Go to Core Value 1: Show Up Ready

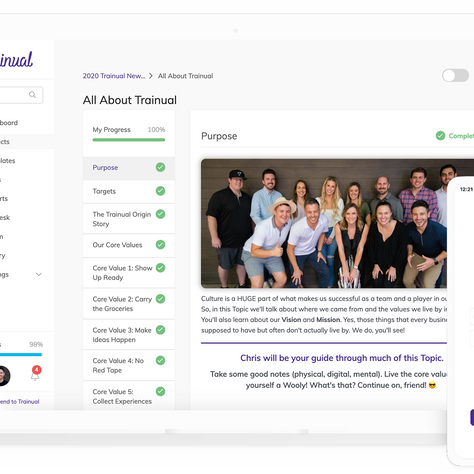tap(129, 273)
